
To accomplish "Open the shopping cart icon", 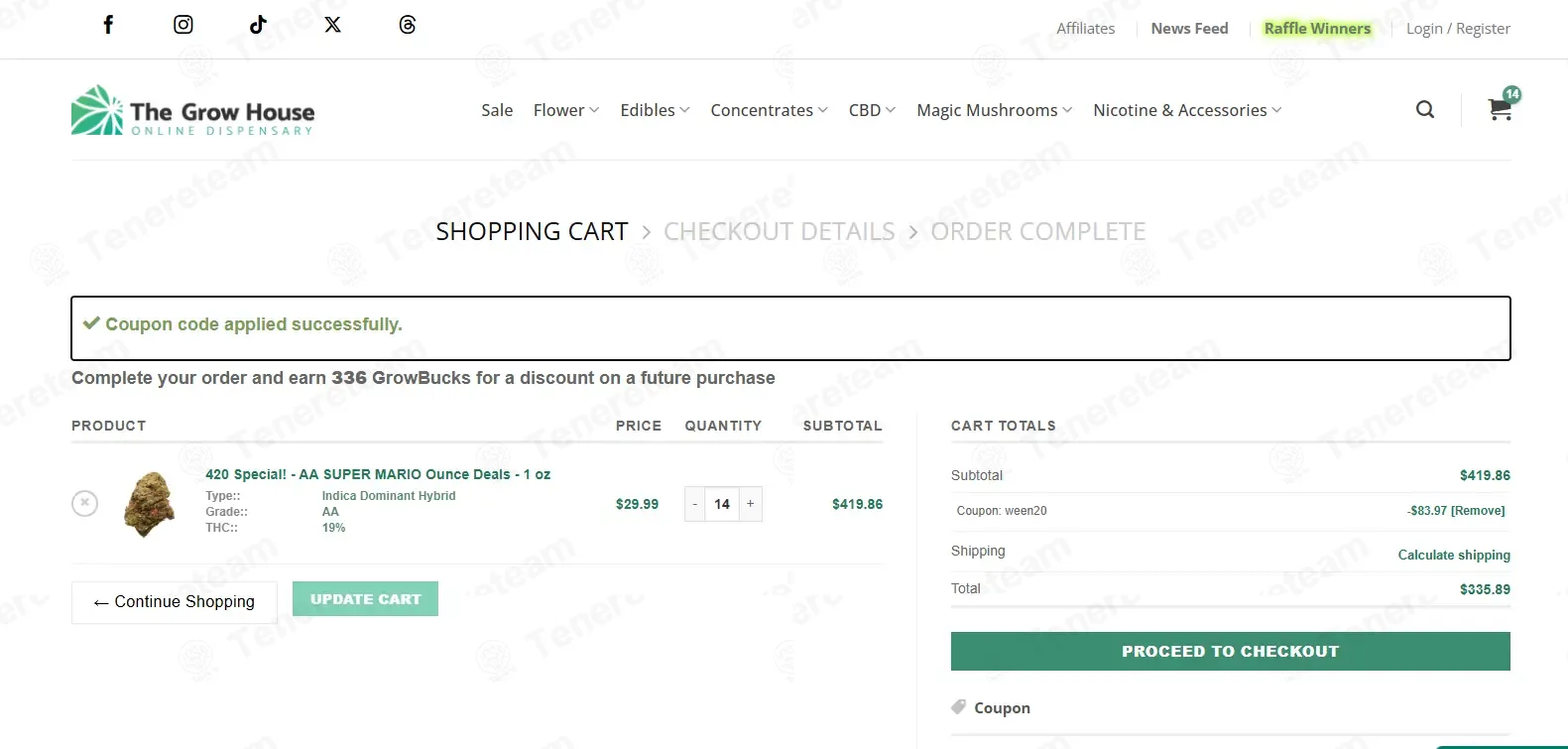I will click(1501, 109).
